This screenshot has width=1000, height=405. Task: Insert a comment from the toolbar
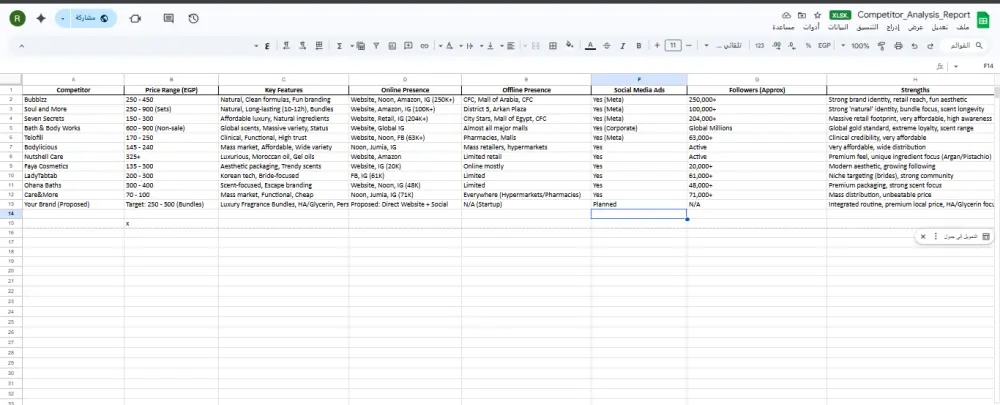click(408, 46)
